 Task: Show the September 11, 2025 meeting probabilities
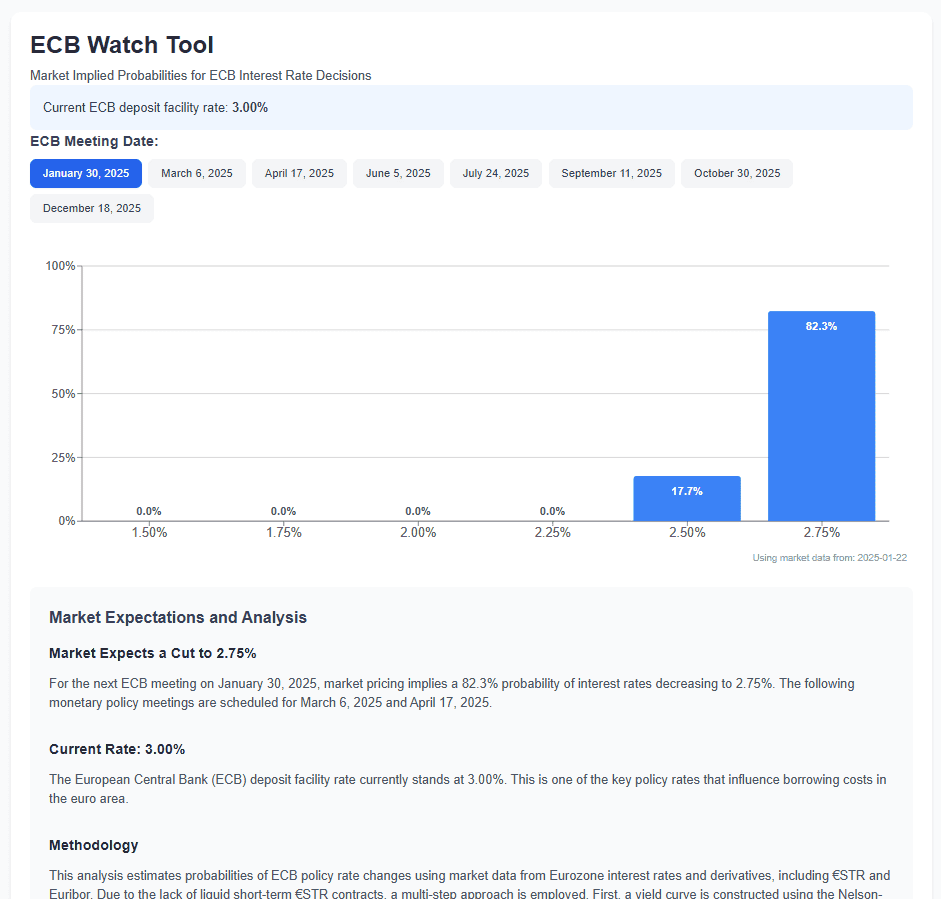point(611,174)
